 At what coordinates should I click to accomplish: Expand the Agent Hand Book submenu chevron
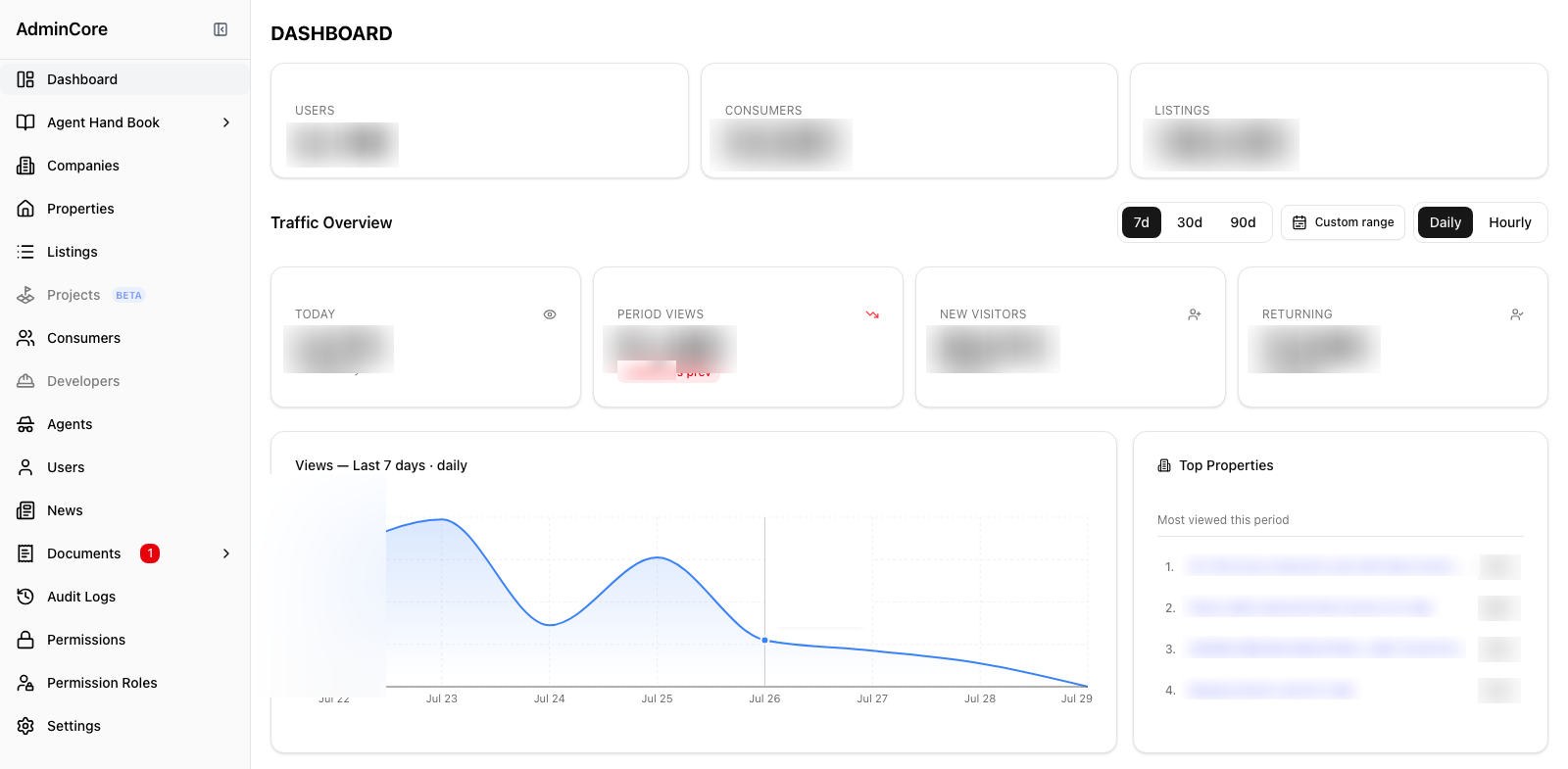(226, 122)
